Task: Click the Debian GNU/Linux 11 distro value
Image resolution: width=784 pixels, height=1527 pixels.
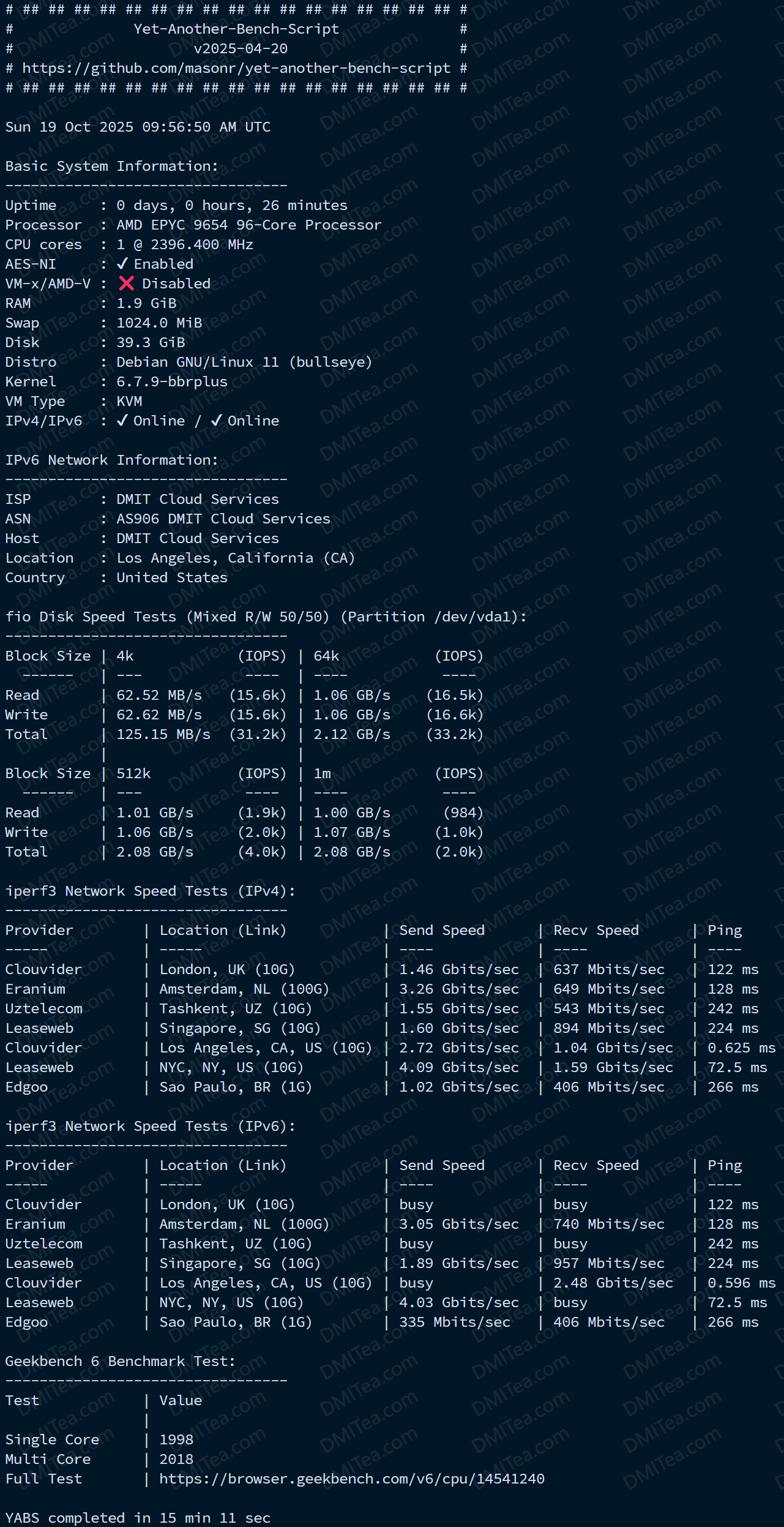Action: pyautogui.click(x=244, y=362)
